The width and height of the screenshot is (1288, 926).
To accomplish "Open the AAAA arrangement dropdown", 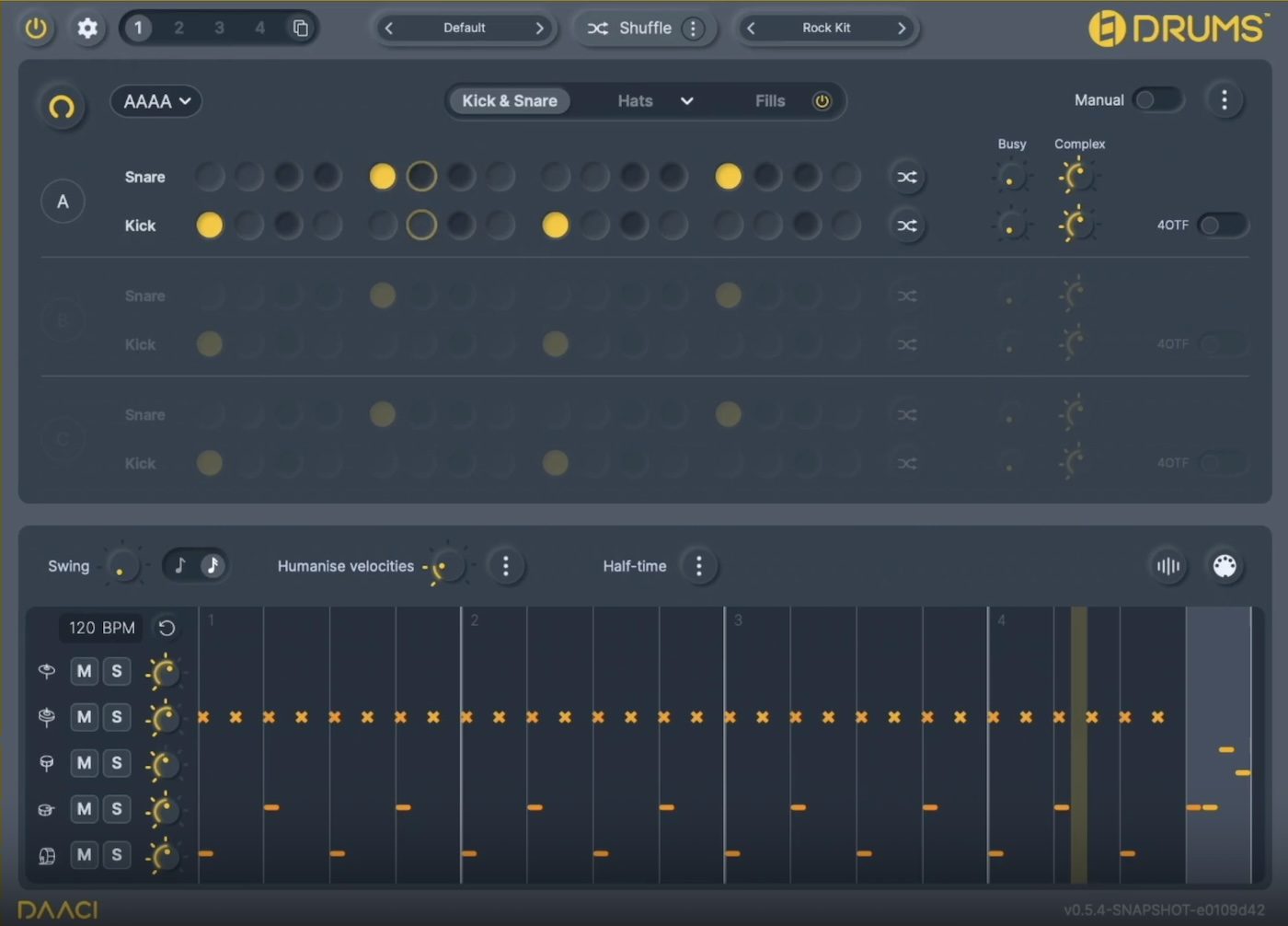I will click(x=155, y=101).
